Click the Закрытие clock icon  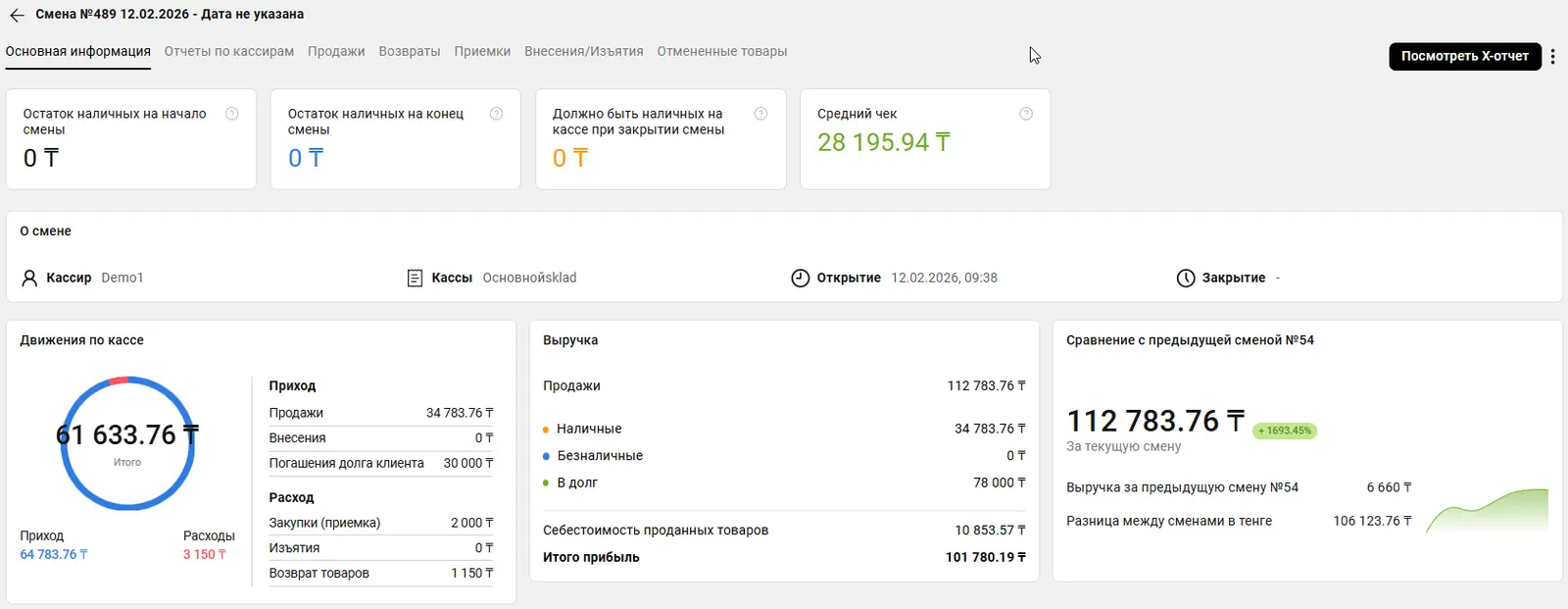[x=1185, y=279]
